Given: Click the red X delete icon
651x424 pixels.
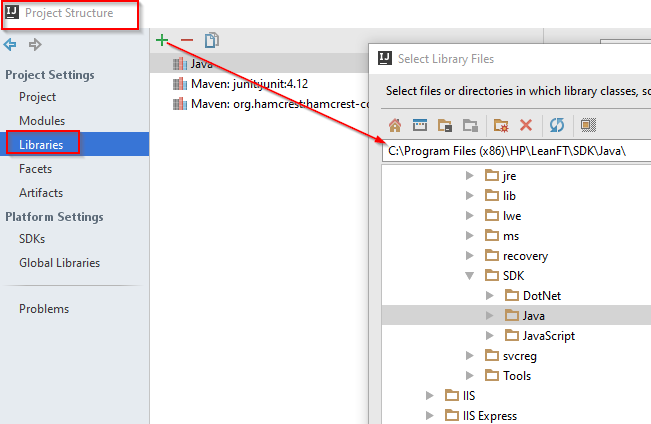Looking at the screenshot, I should point(526,125).
